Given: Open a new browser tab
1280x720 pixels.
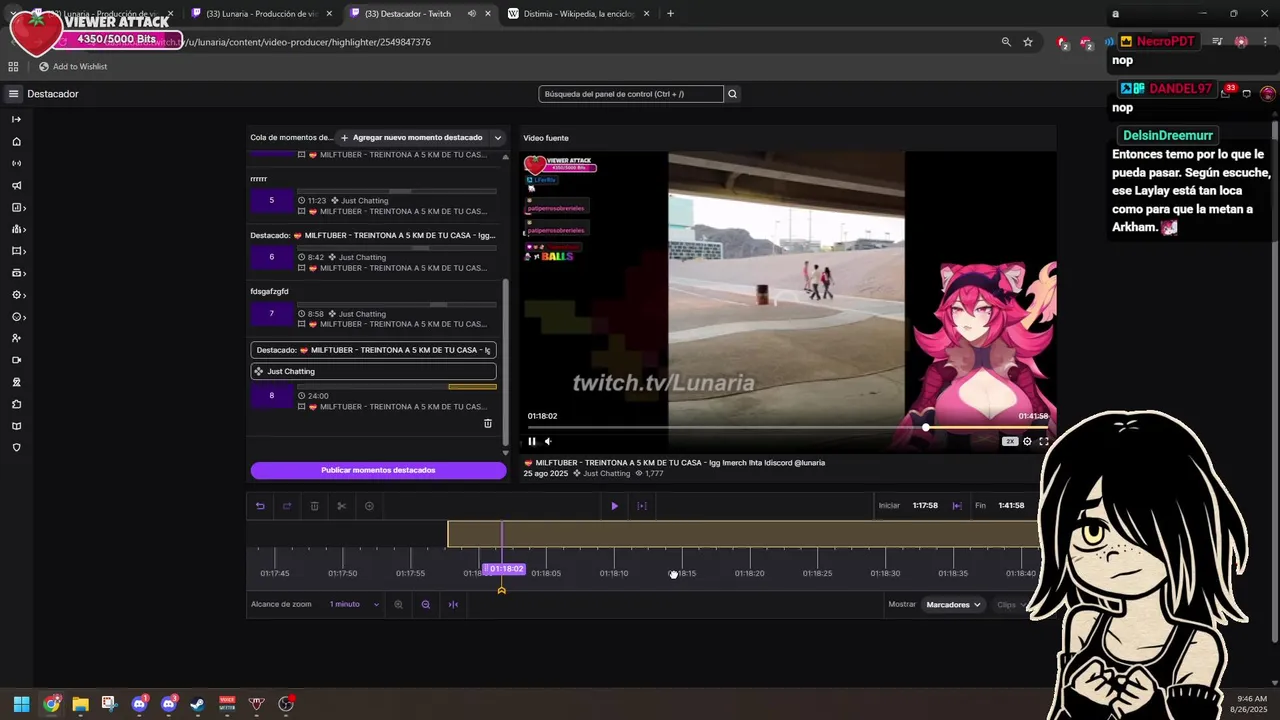Looking at the screenshot, I should [x=670, y=14].
